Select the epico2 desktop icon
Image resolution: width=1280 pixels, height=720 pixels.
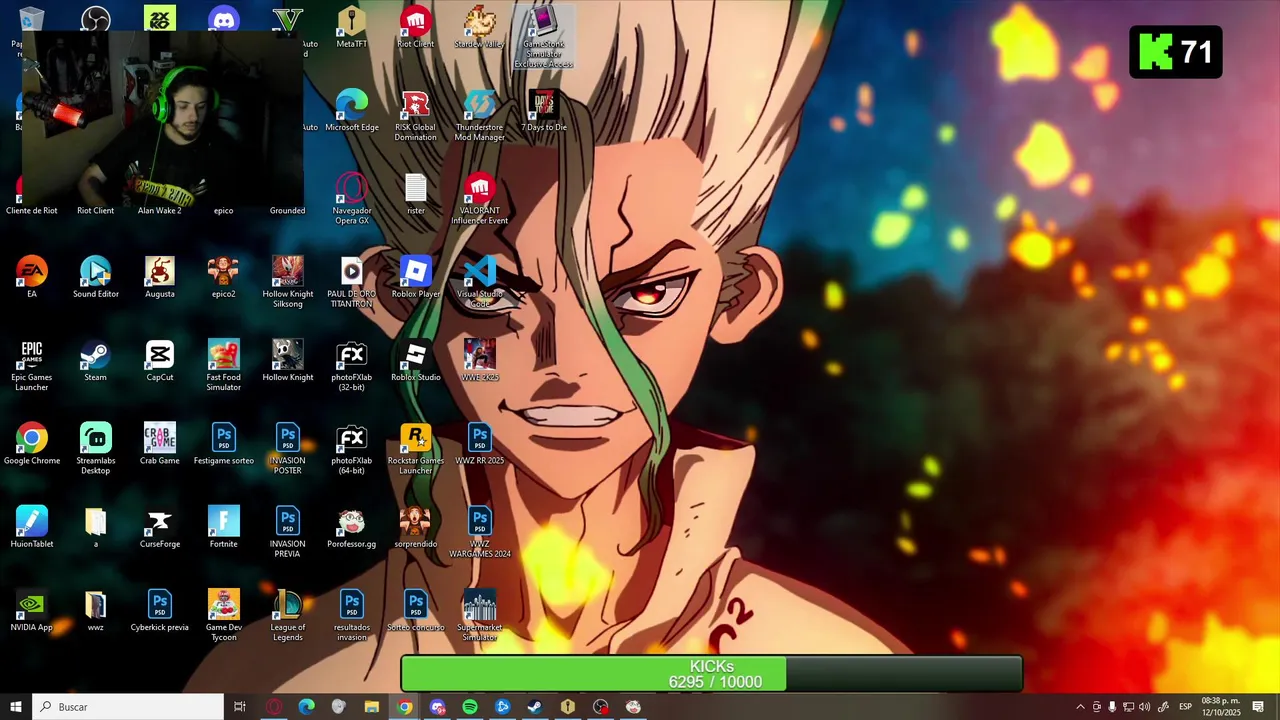click(x=224, y=278)
